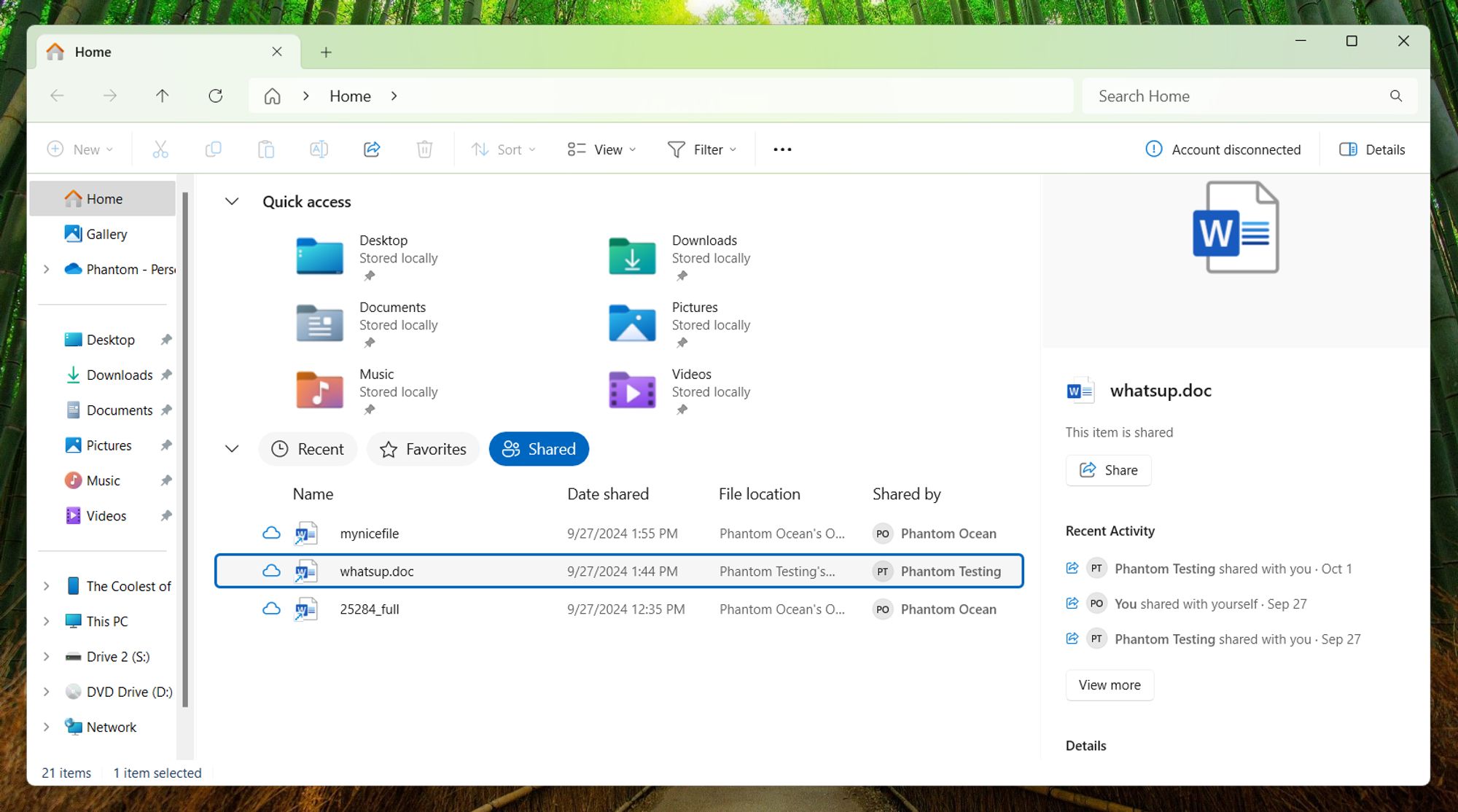Select the 25284_full file row
The width and height of the screenshot is (1458, 812).
[619, 609]
